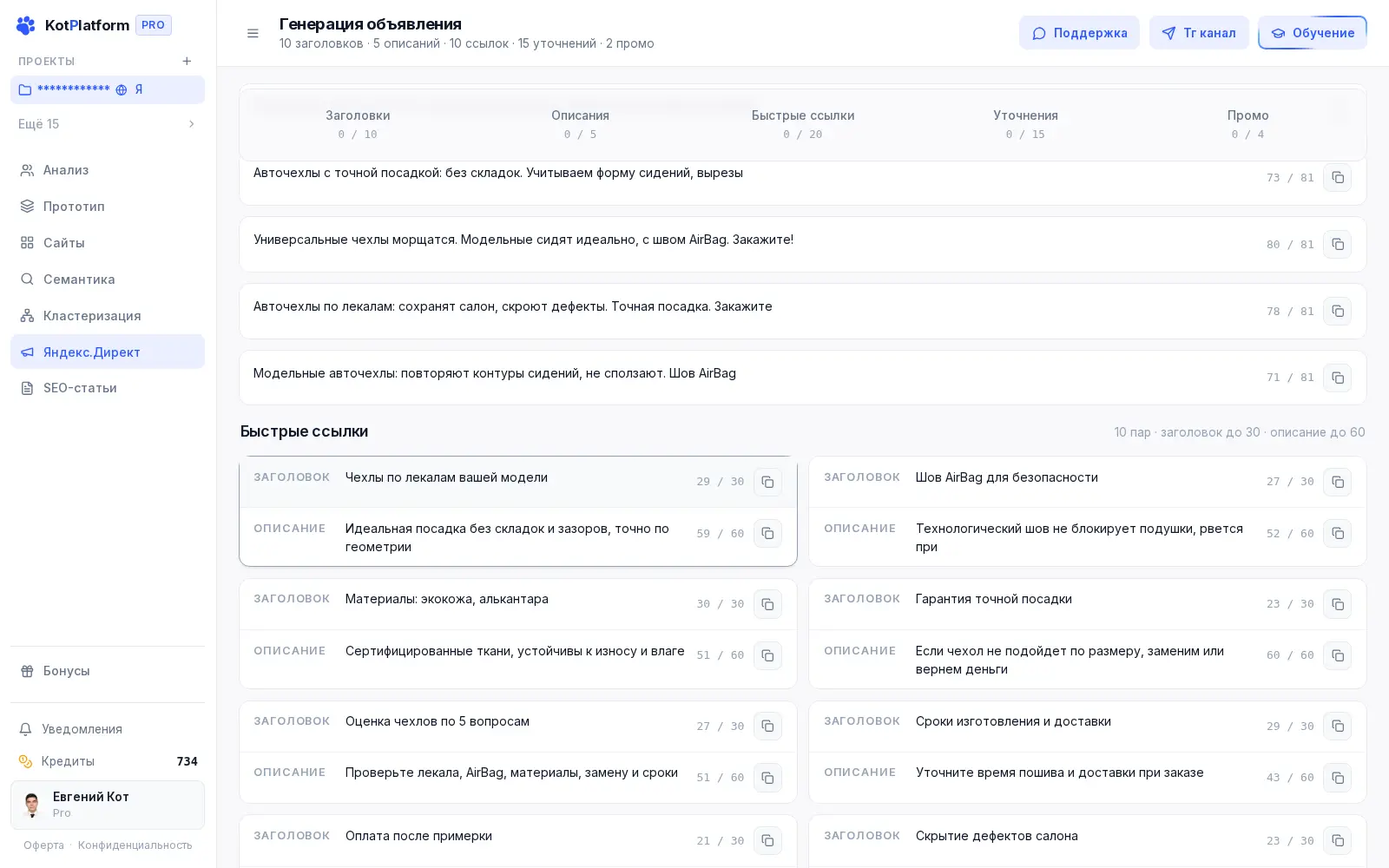Switch to Уточнения tab
The height and width of the screenshot is (868, 1389).
[1025, 124]
